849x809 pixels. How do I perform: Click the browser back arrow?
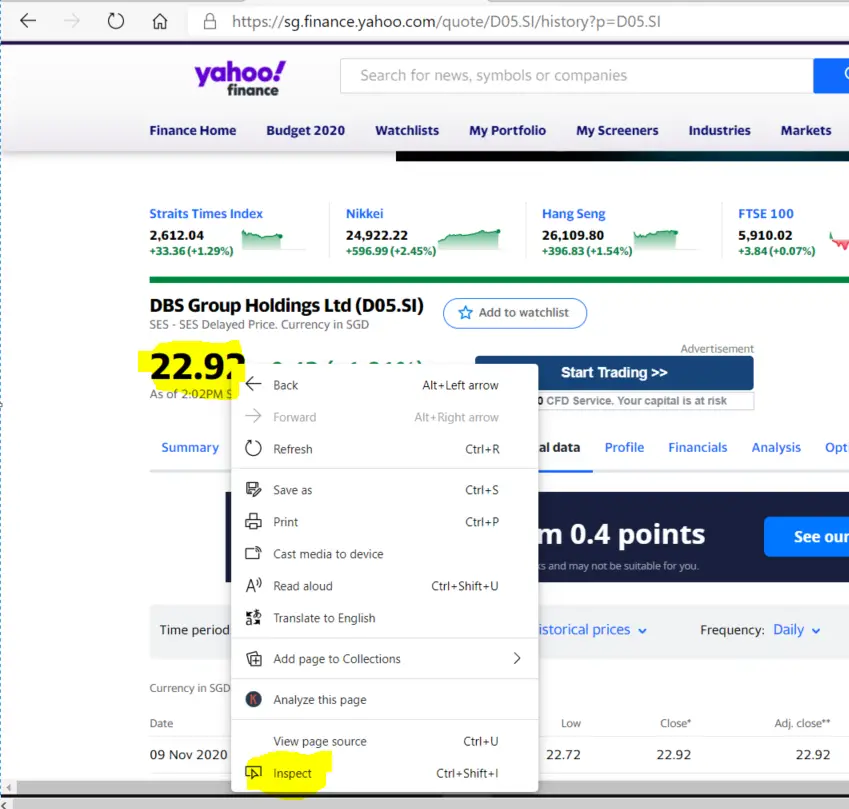(x=28, y=21)
